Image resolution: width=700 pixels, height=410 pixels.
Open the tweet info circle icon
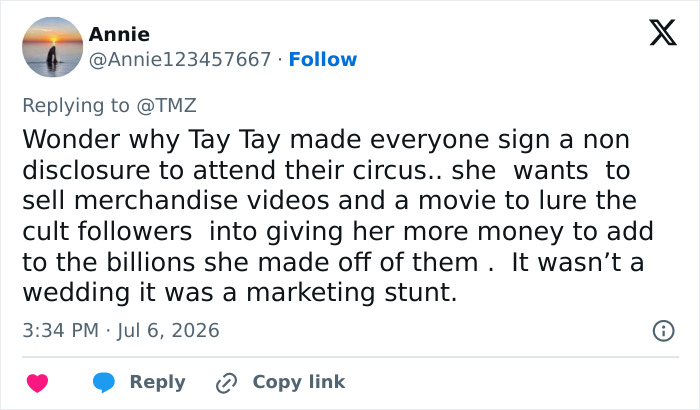(663, 331)
